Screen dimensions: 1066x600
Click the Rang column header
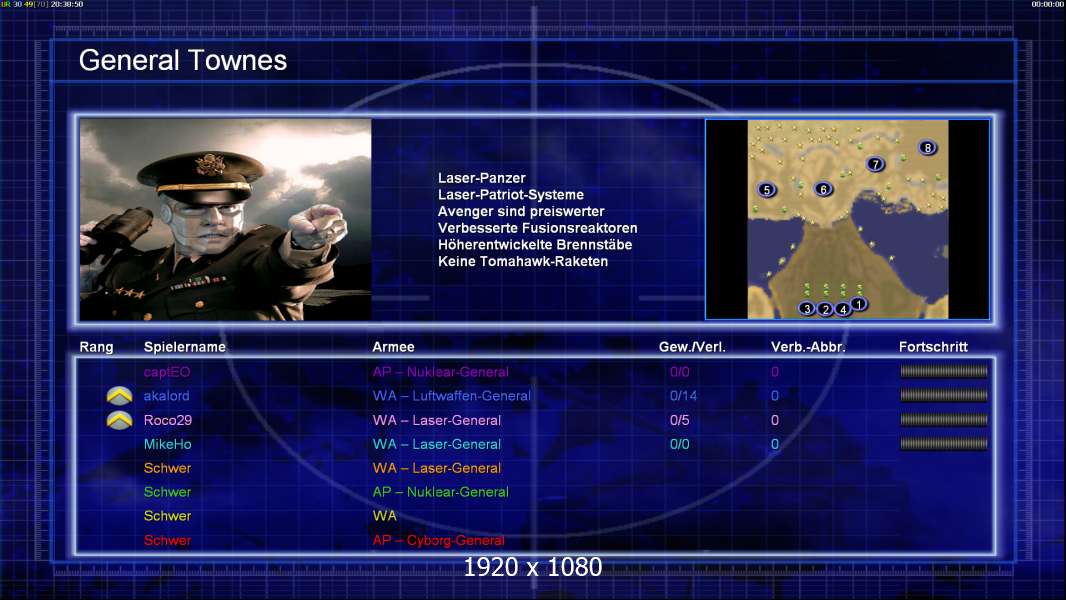[97, 347]
